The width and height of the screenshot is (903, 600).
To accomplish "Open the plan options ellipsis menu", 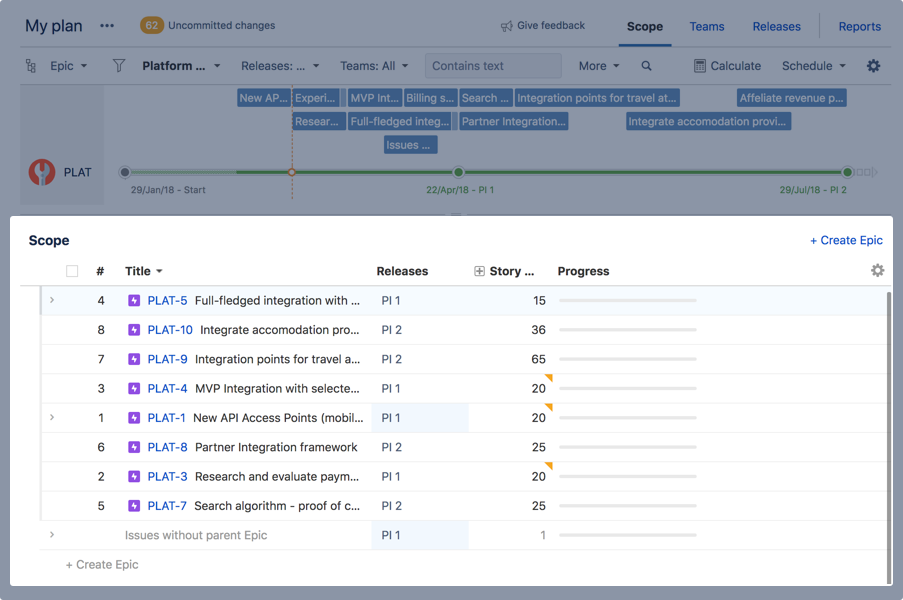I will click(107, 26).
